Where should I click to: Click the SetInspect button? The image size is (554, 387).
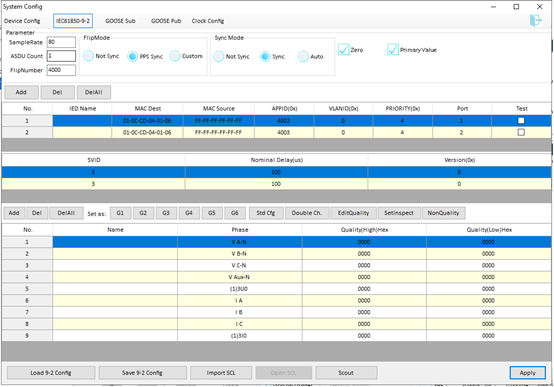[399, 213]
